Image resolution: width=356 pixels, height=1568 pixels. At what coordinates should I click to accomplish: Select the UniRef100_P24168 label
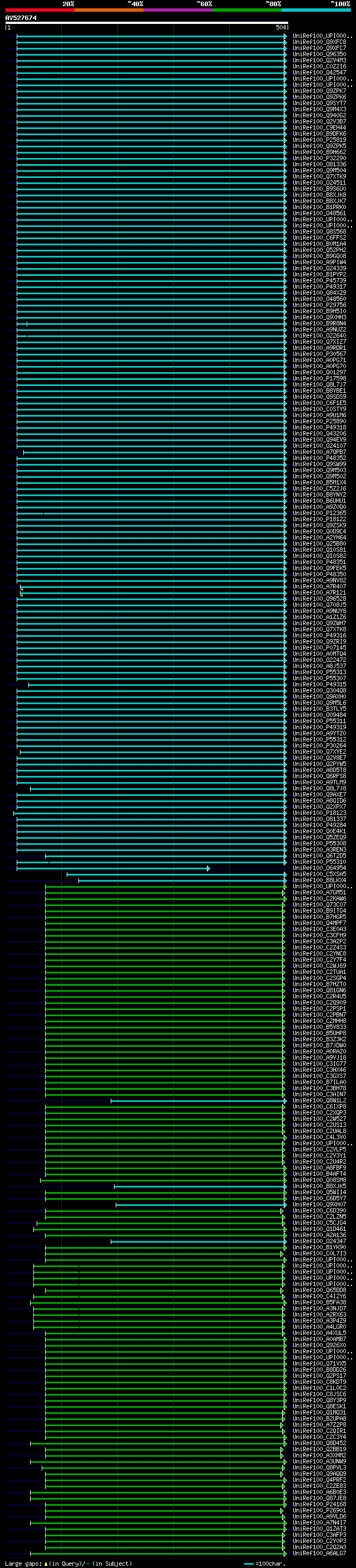point(319,1505)
